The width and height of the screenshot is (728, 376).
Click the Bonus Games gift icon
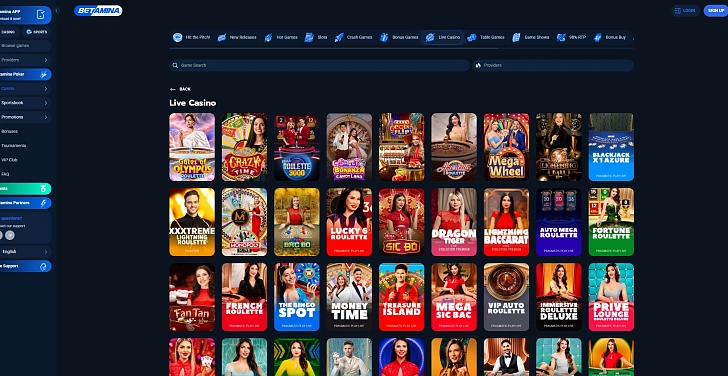(384, 37)
